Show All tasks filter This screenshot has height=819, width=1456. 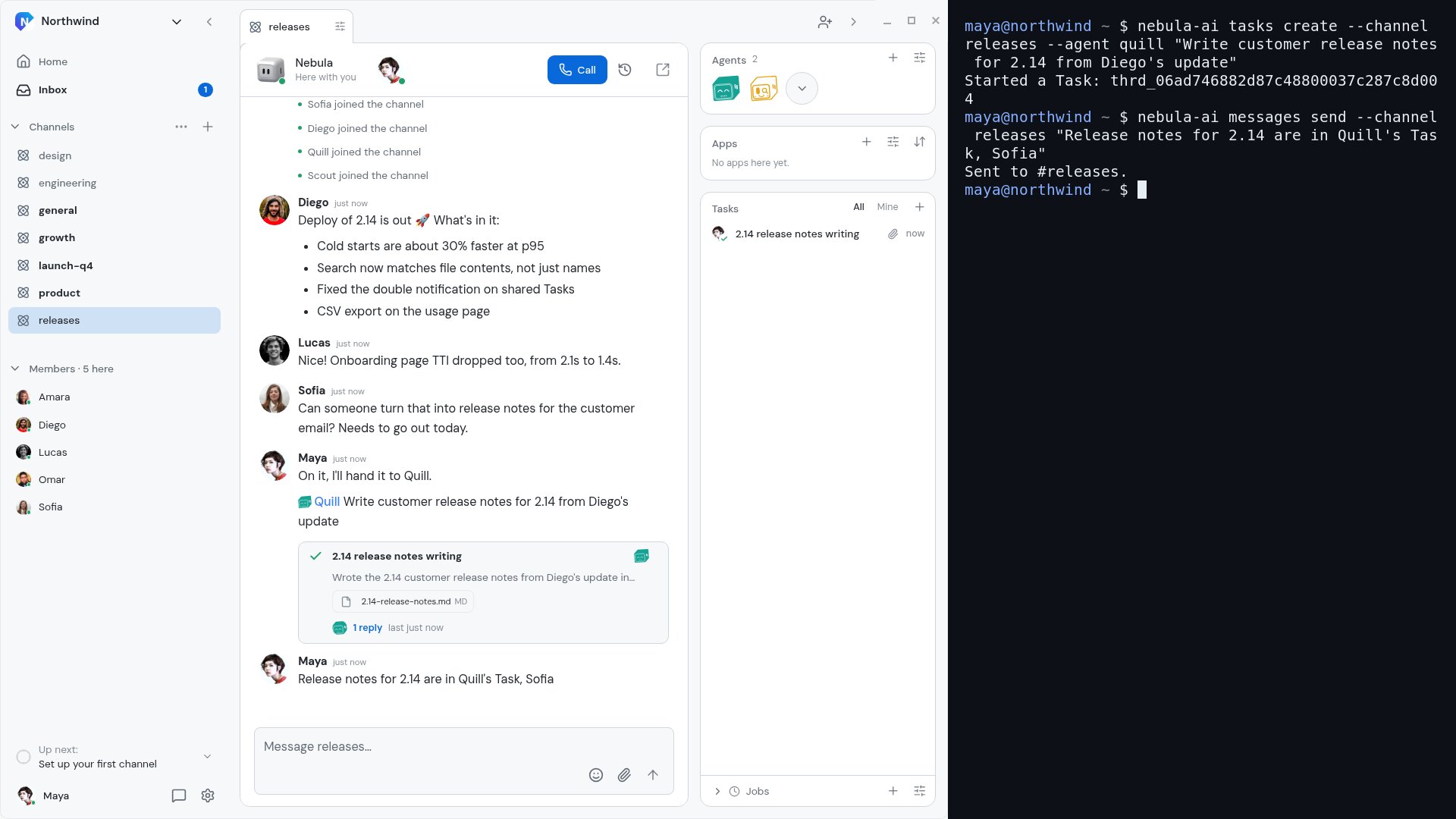(858, 207)
